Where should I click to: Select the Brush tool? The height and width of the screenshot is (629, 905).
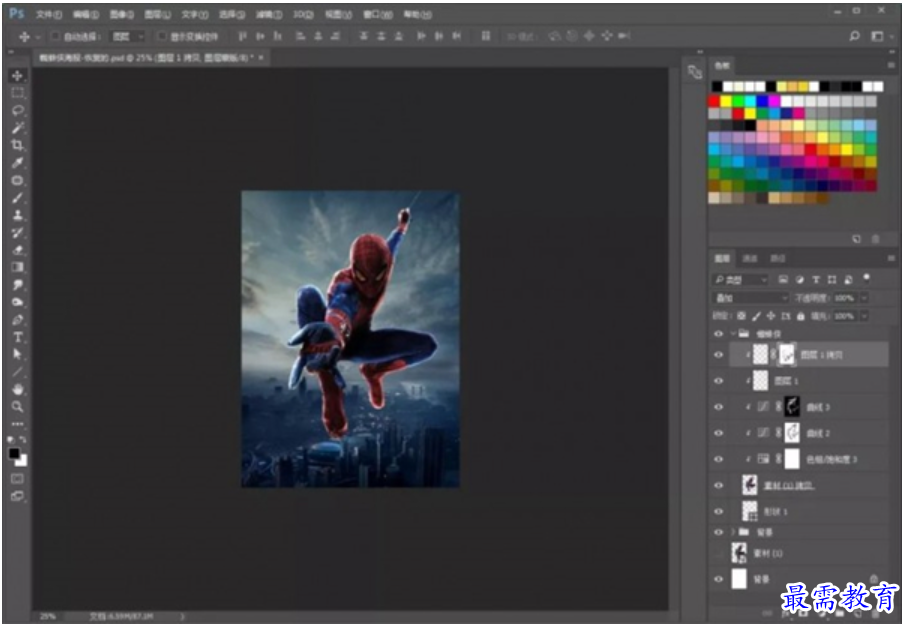[x=17, y=198]
